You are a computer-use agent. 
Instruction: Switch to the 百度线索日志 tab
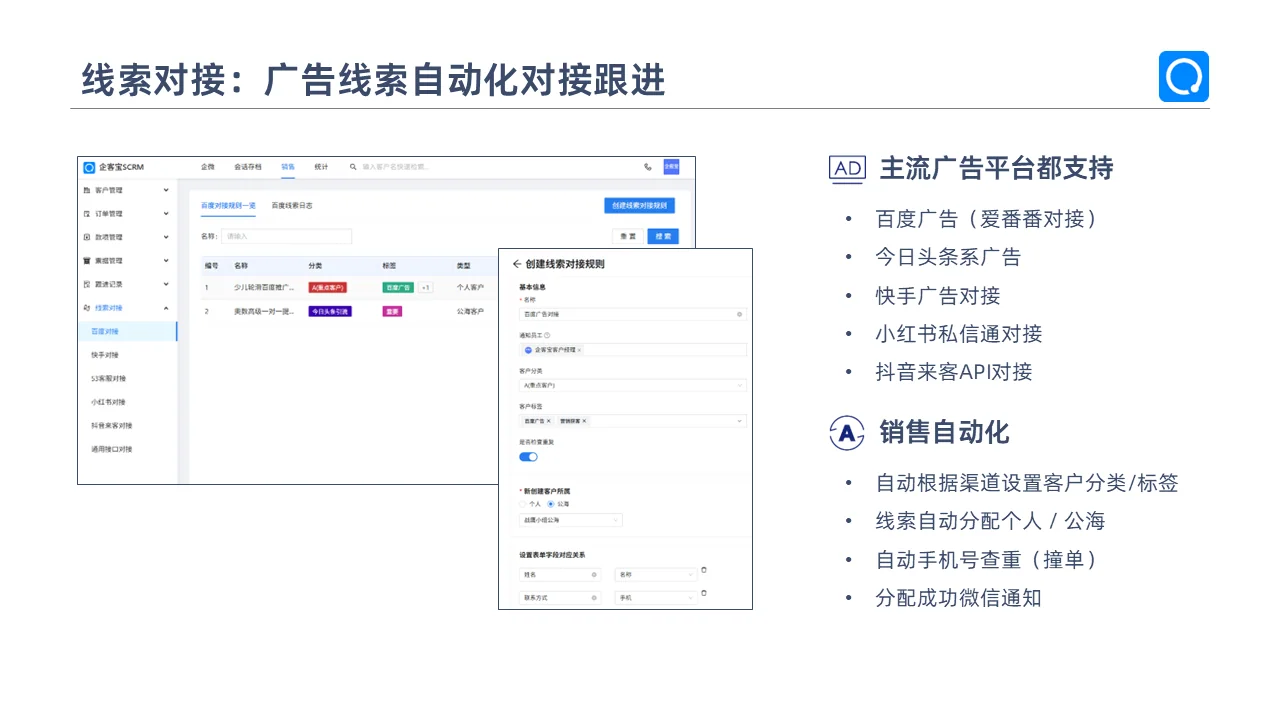pos(292,205)
